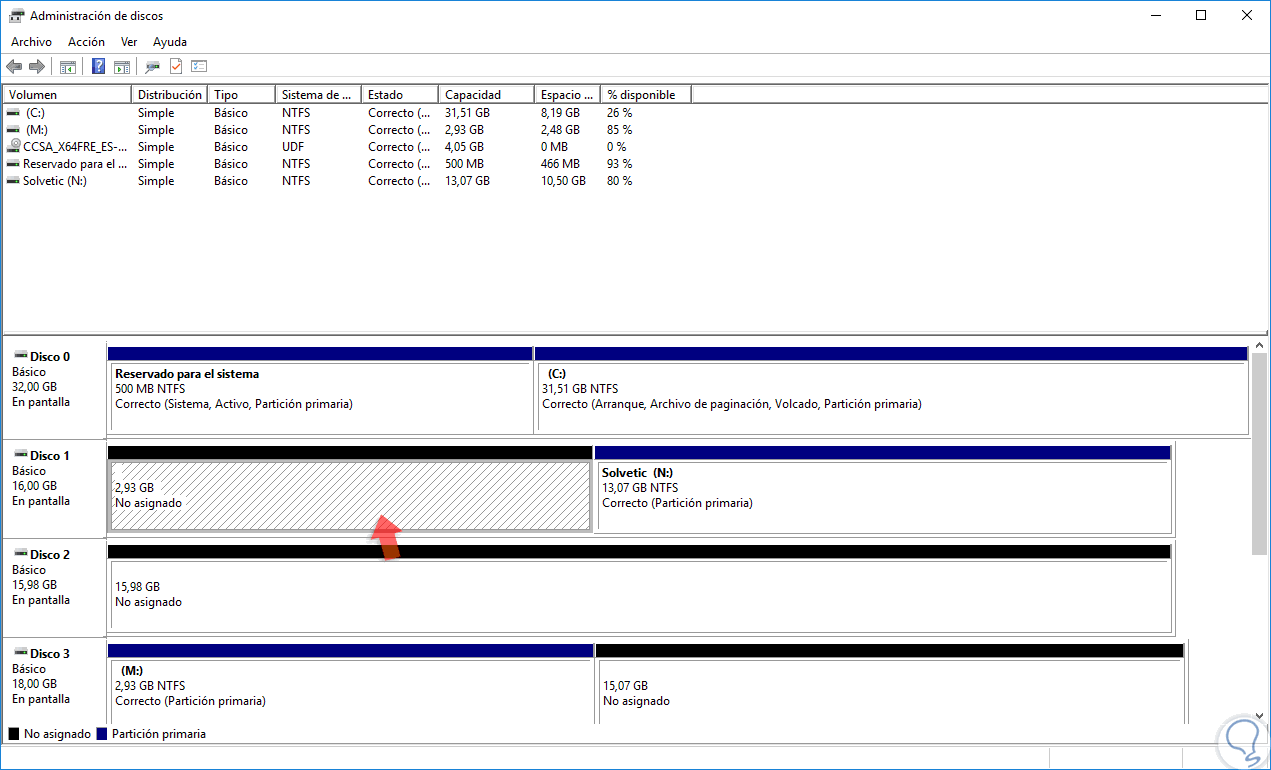
Task: Sort by the Espacio ... column header
Action: [x=568, y=95]
